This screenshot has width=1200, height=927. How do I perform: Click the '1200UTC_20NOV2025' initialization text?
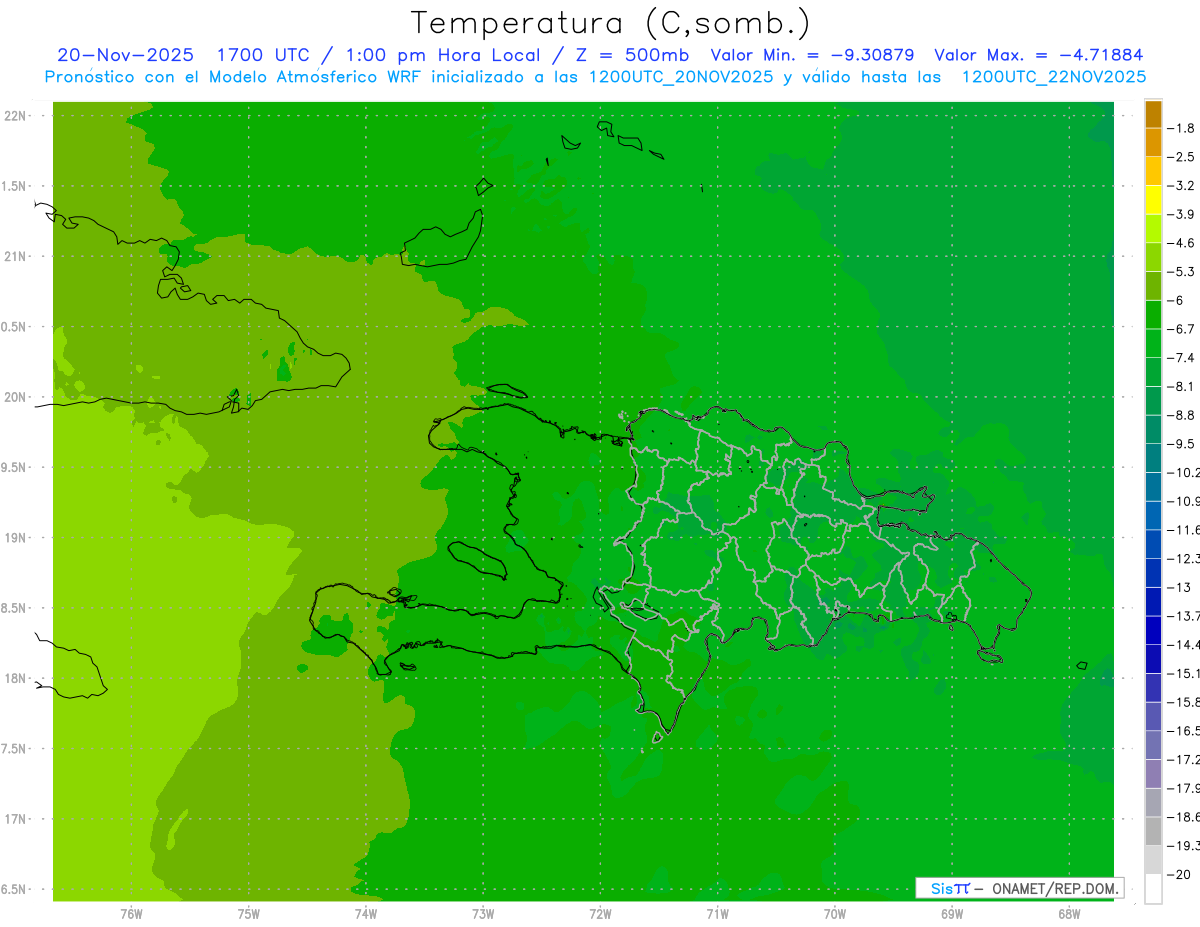pos(682,77)
